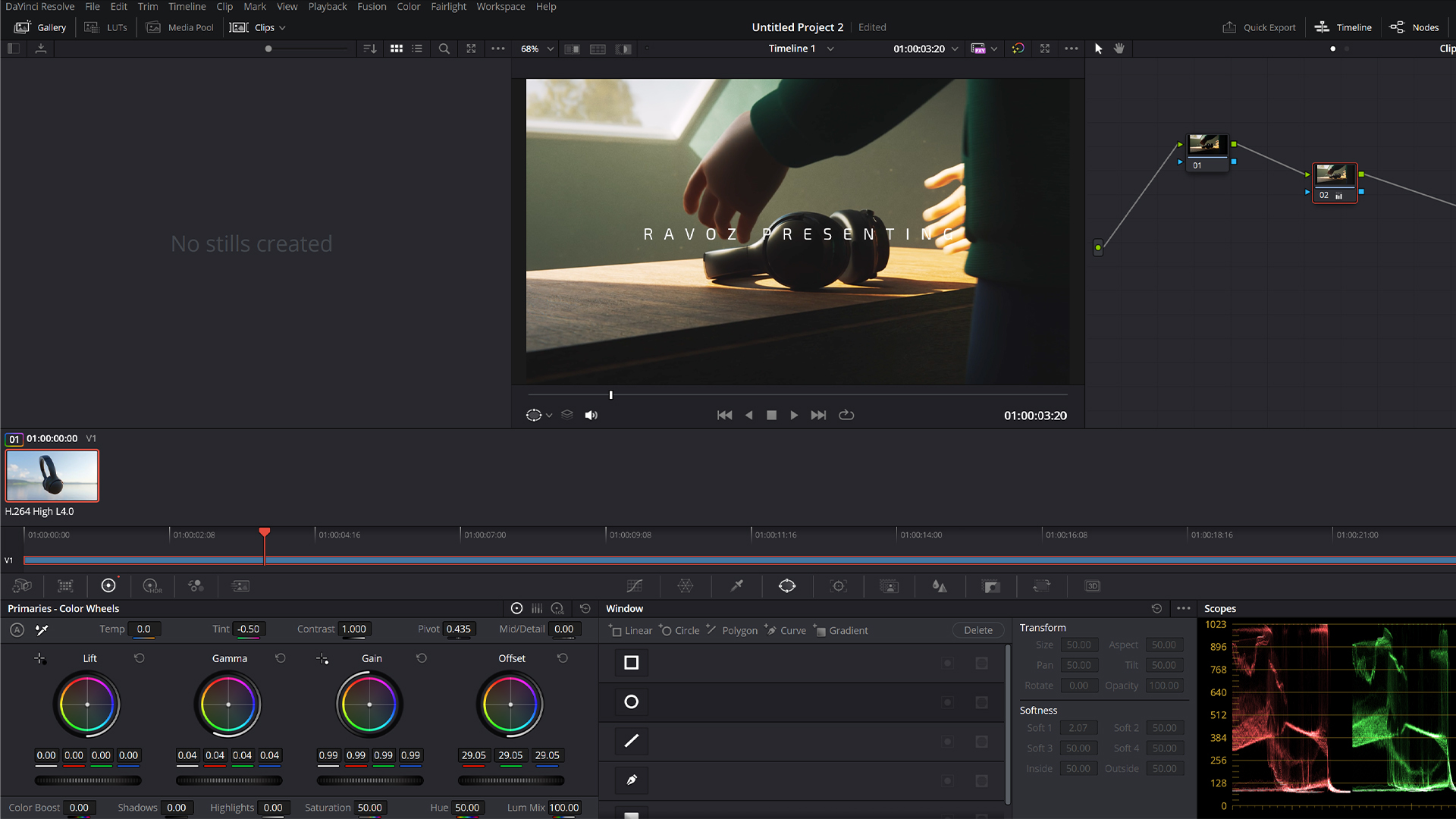Open the gallery sort order menu

click(x=370, y=49)
